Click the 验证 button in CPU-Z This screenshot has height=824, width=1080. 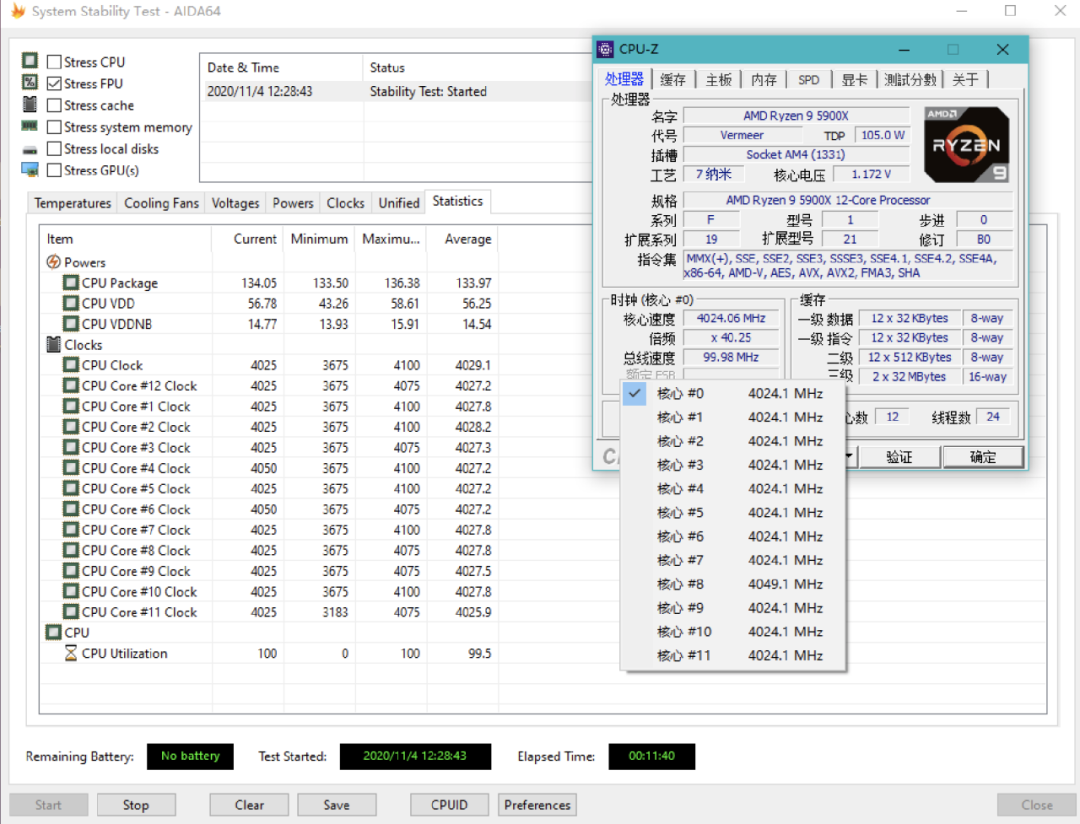pos(899,457)
